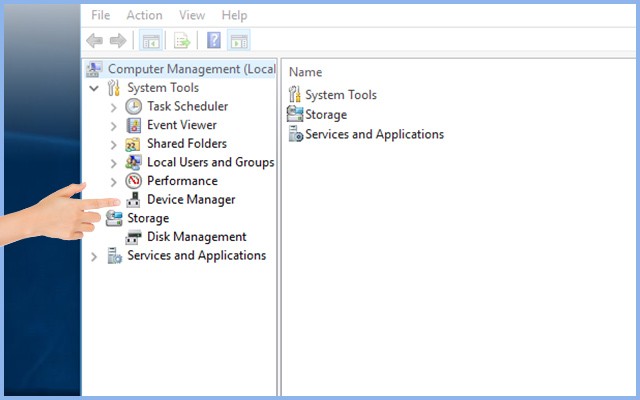This screenshot has height=400, width=640.
Task: Select Task Scheduler in the tree
Action: [x=187, y=106]
